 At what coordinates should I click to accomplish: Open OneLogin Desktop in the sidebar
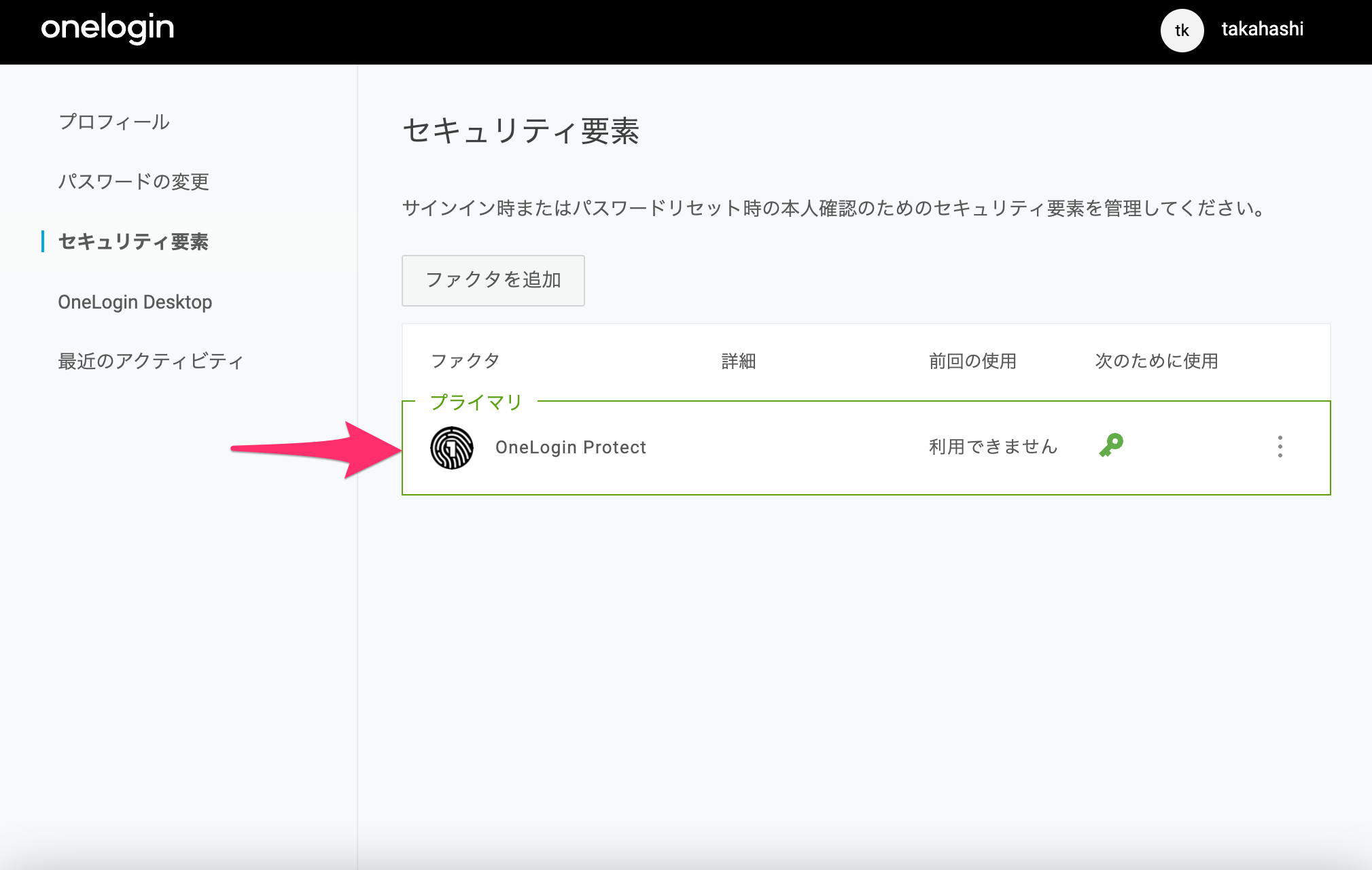pyautogui.click(x=135, y=301)
